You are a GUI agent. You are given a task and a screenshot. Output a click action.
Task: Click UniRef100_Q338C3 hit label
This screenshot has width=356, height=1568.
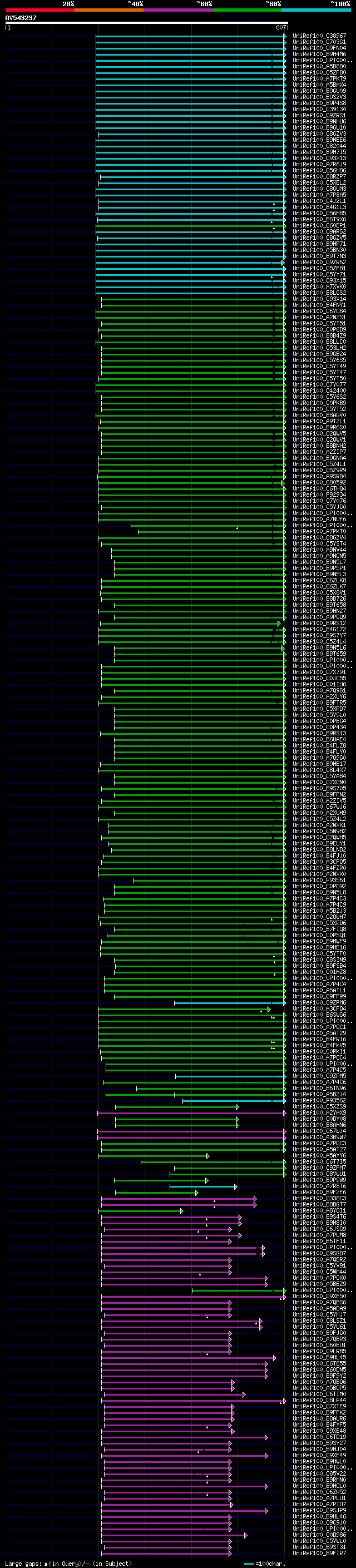(319, 1198)
